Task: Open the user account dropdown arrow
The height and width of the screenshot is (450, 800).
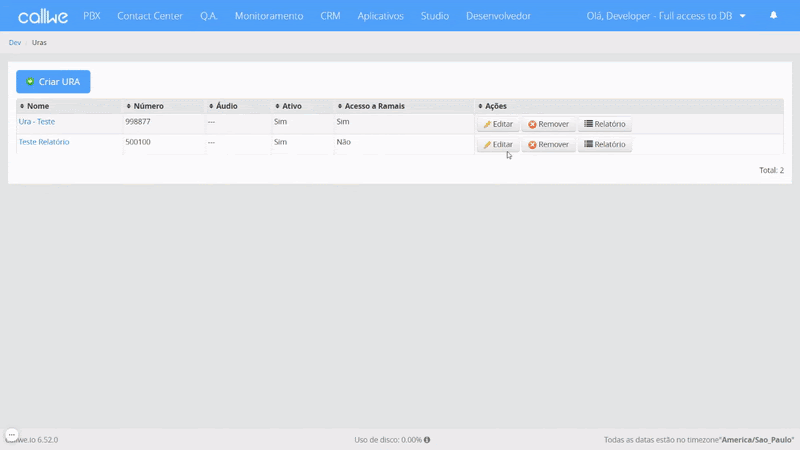Action: [742, 16]
